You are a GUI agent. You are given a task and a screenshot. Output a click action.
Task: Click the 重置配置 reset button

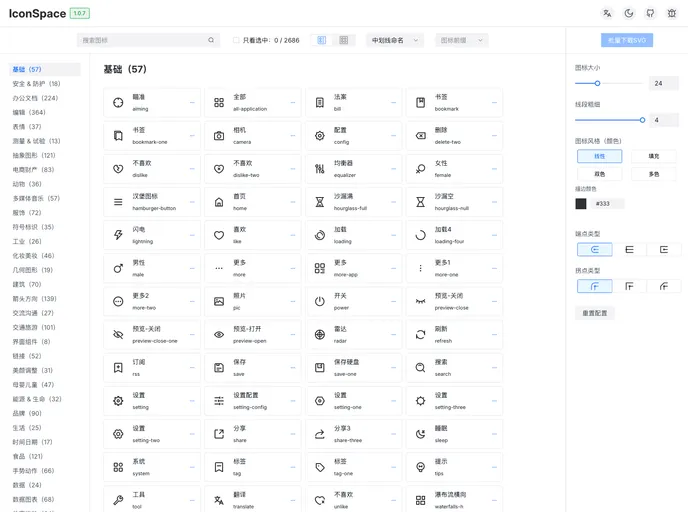(595, 313)
